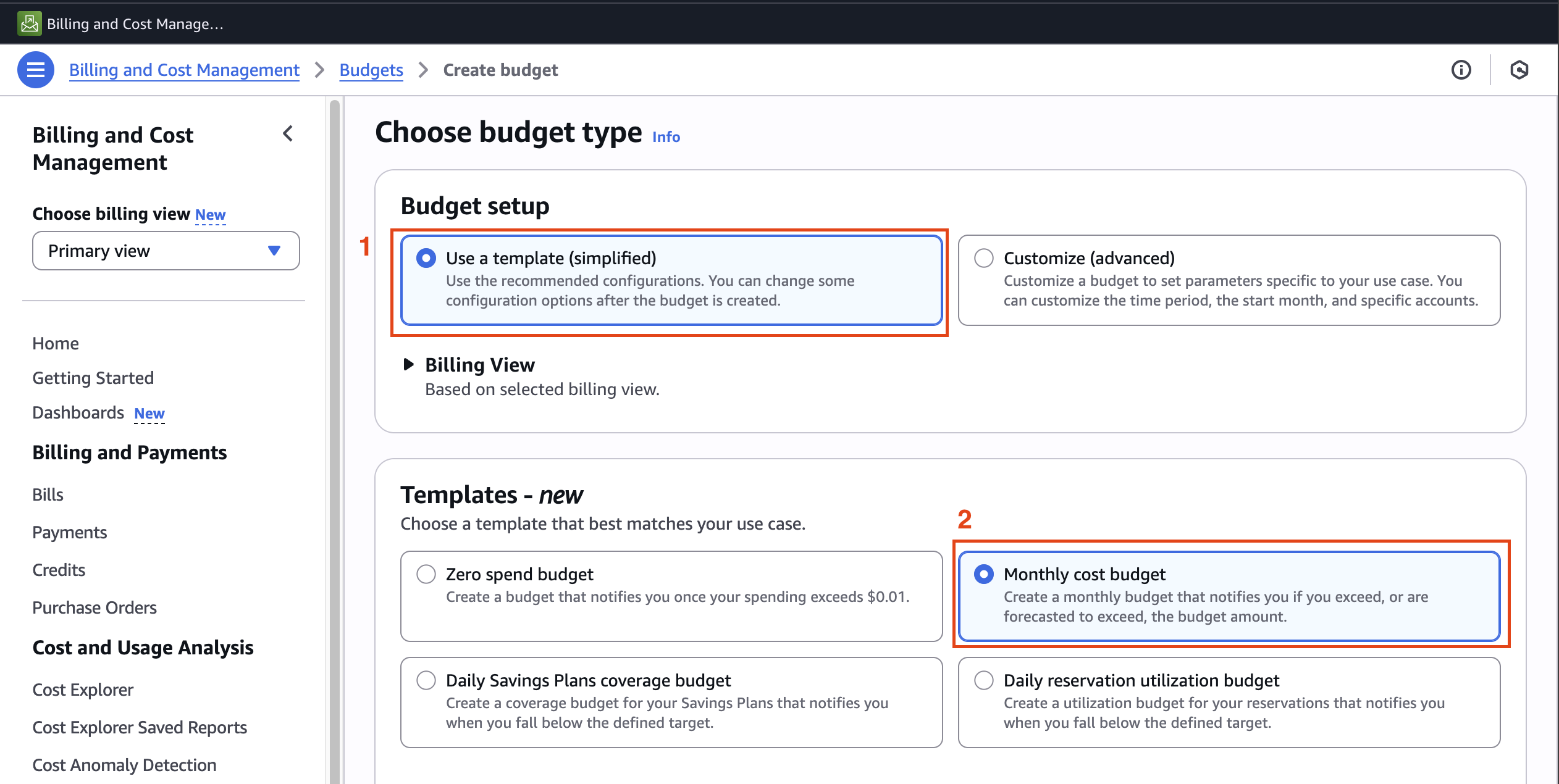Open the hamburger navigation menu icon
The width and height of the screenshot is (1559, 784).
pos(35,70)
